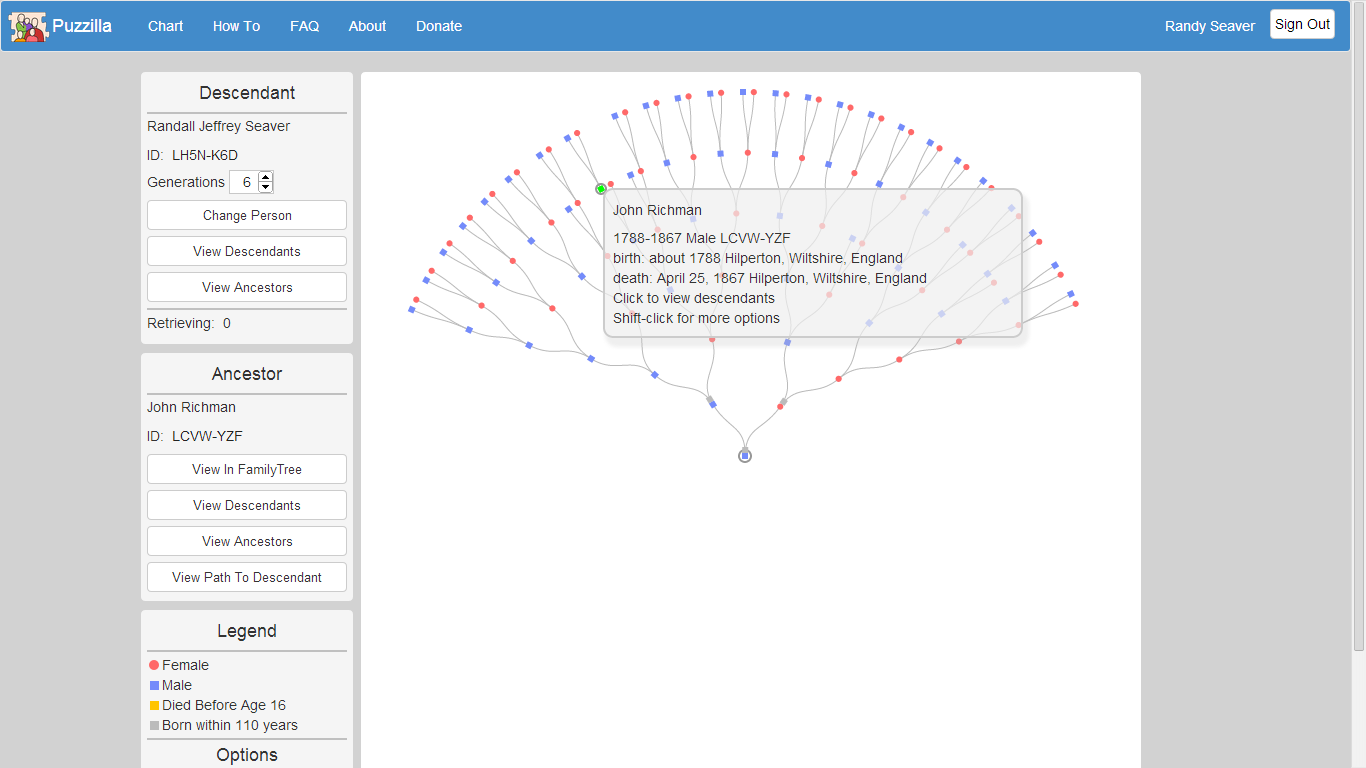Click View Path To Descendant

[246, 577]
